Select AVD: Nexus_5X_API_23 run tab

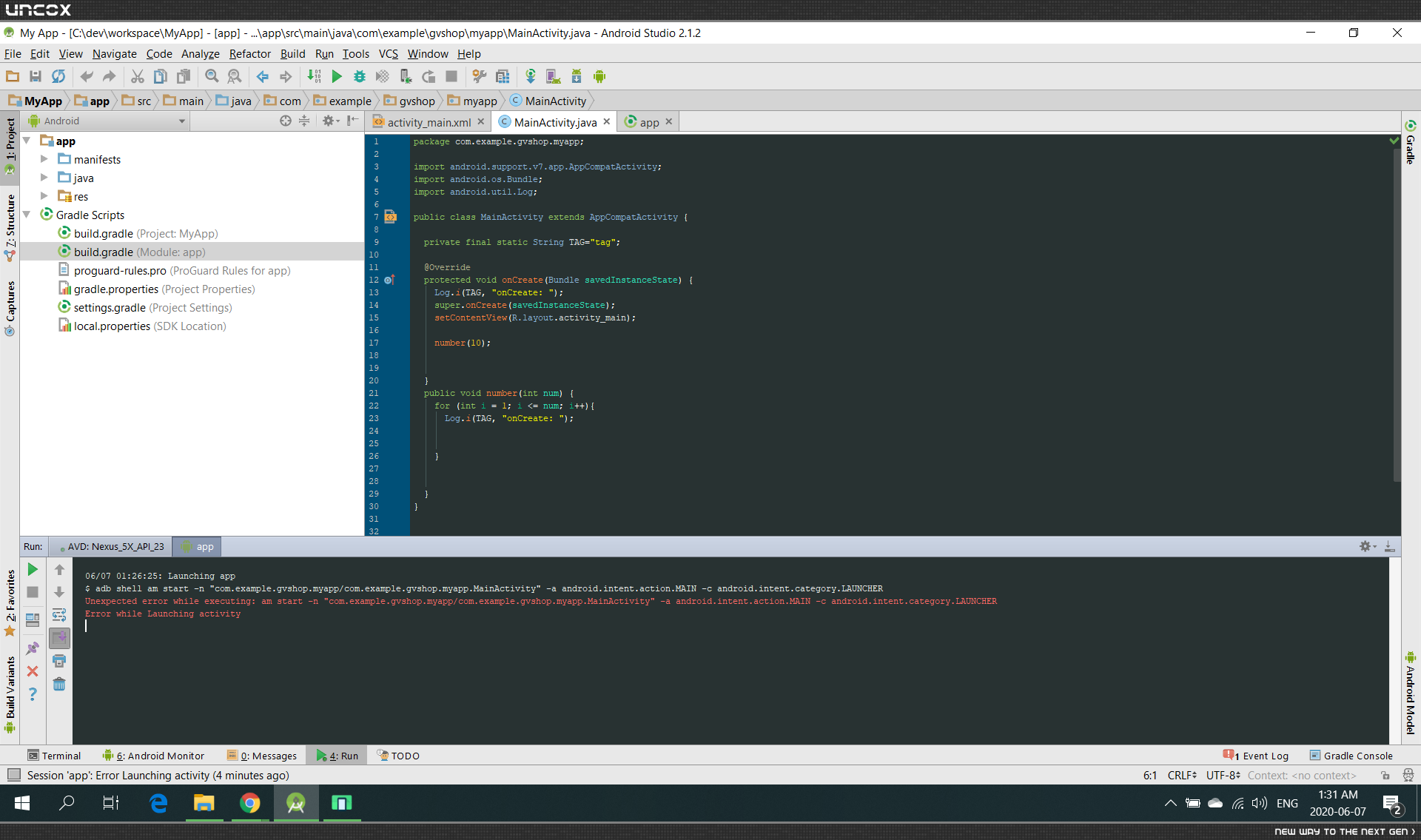tap(111, 547)
